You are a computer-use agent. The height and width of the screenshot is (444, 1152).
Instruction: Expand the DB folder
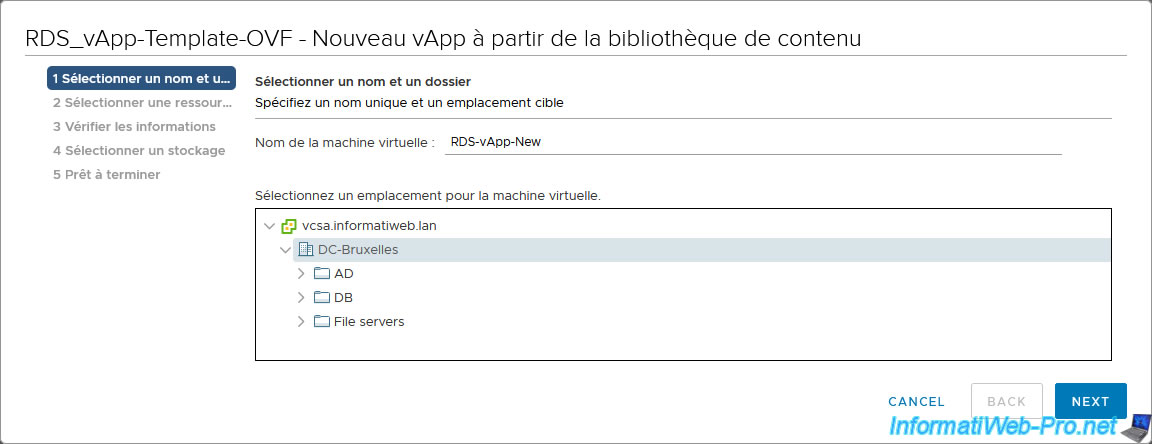click(300, 298)
